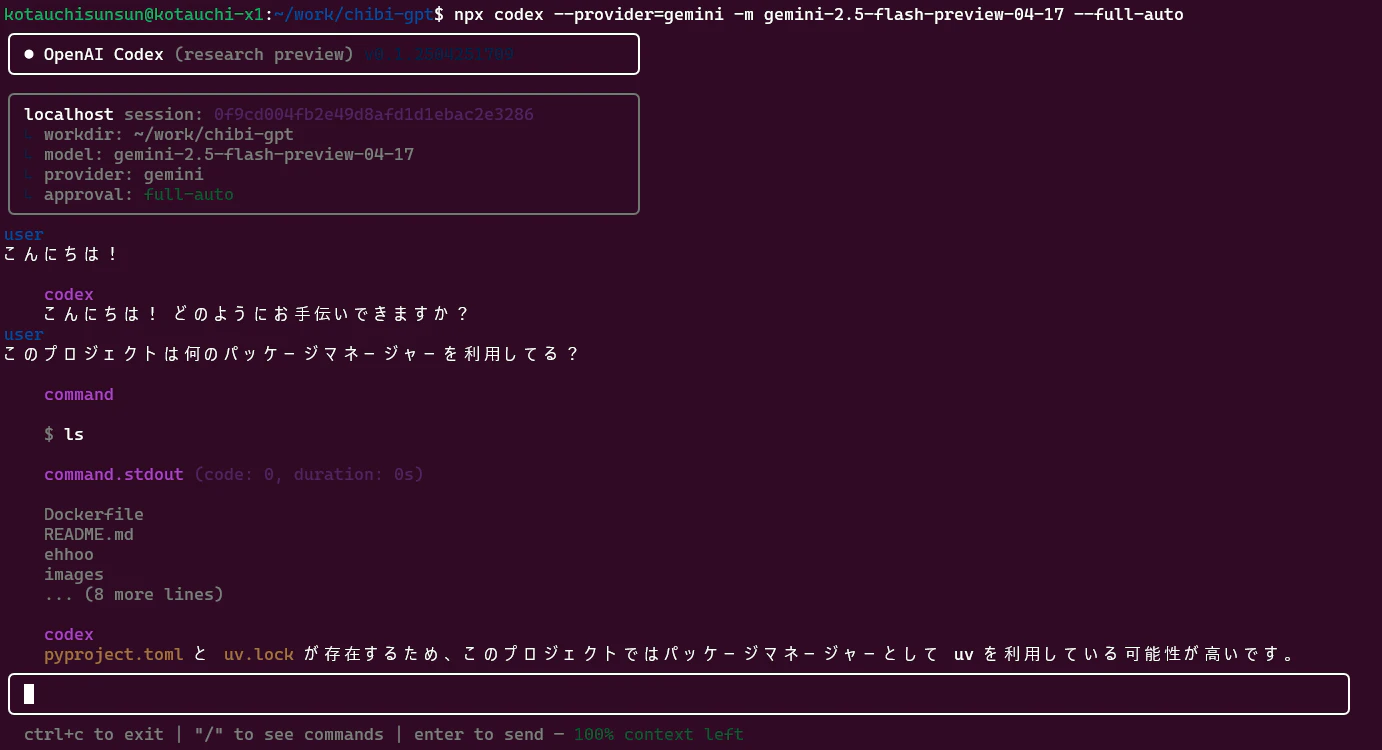Click the 'ctrl+c to exit' hint

(x=94, y=734)
